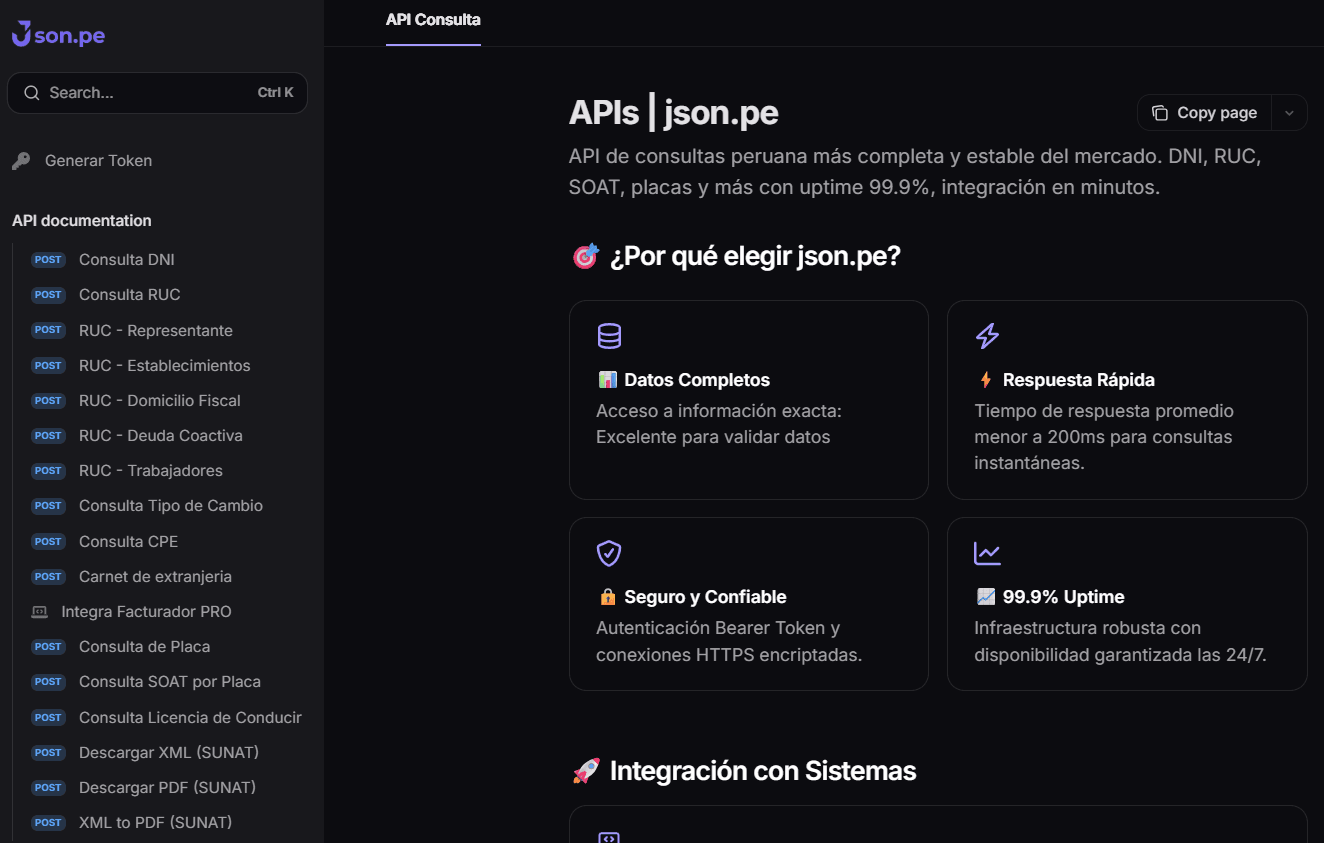
Task: Click the lightning icon on the Respuesta Rápida card
Action: click(x=987, y=337)
